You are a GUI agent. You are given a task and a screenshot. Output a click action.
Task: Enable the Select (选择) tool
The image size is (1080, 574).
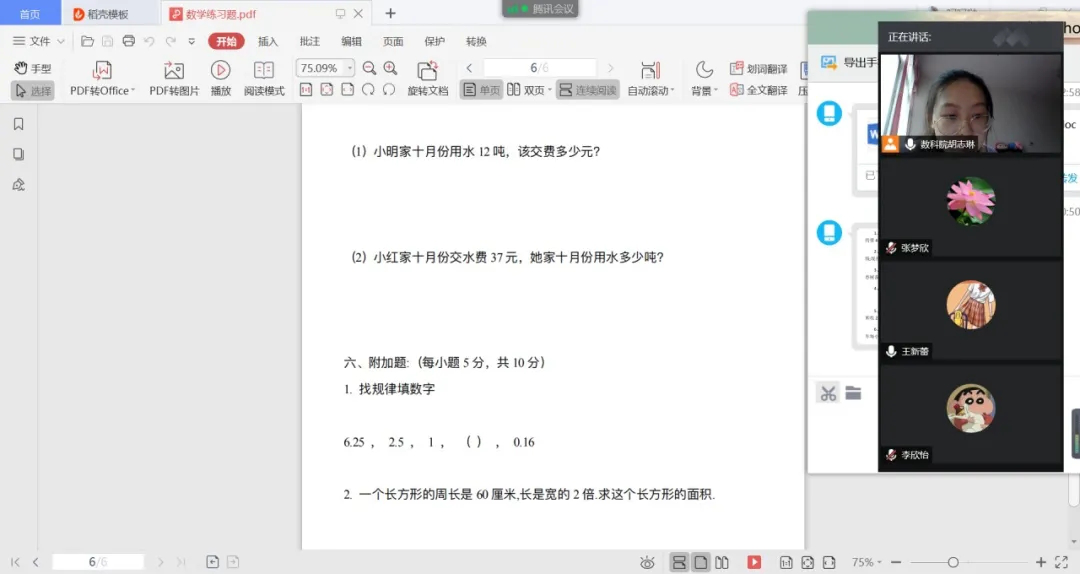coord(32,90)
